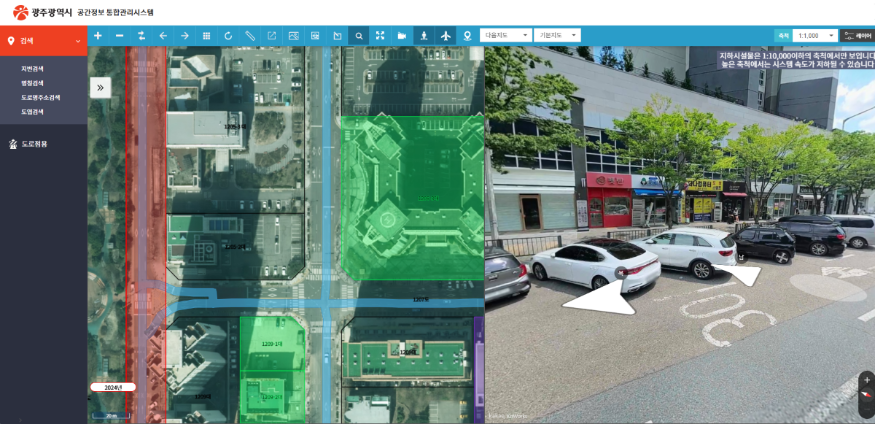This screenshot has height=424, width=875.
Task: Click the zoom in plus icon
Action: coord(98,36)
